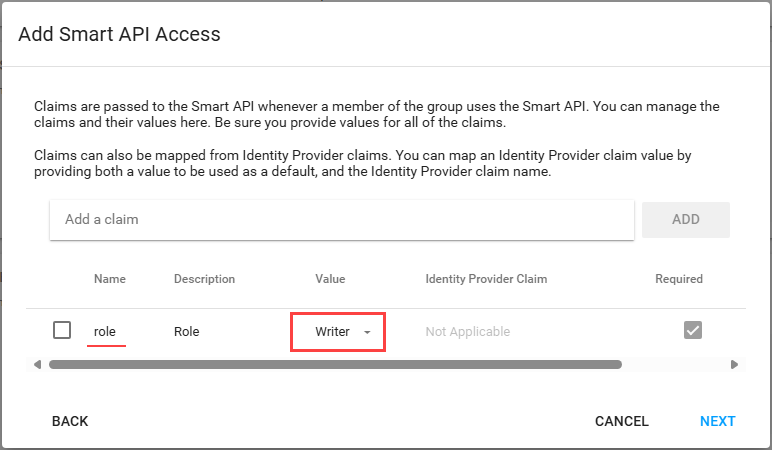Go to the next step with NEXT
The image size is (772, 450).
(x=717, y=421)
